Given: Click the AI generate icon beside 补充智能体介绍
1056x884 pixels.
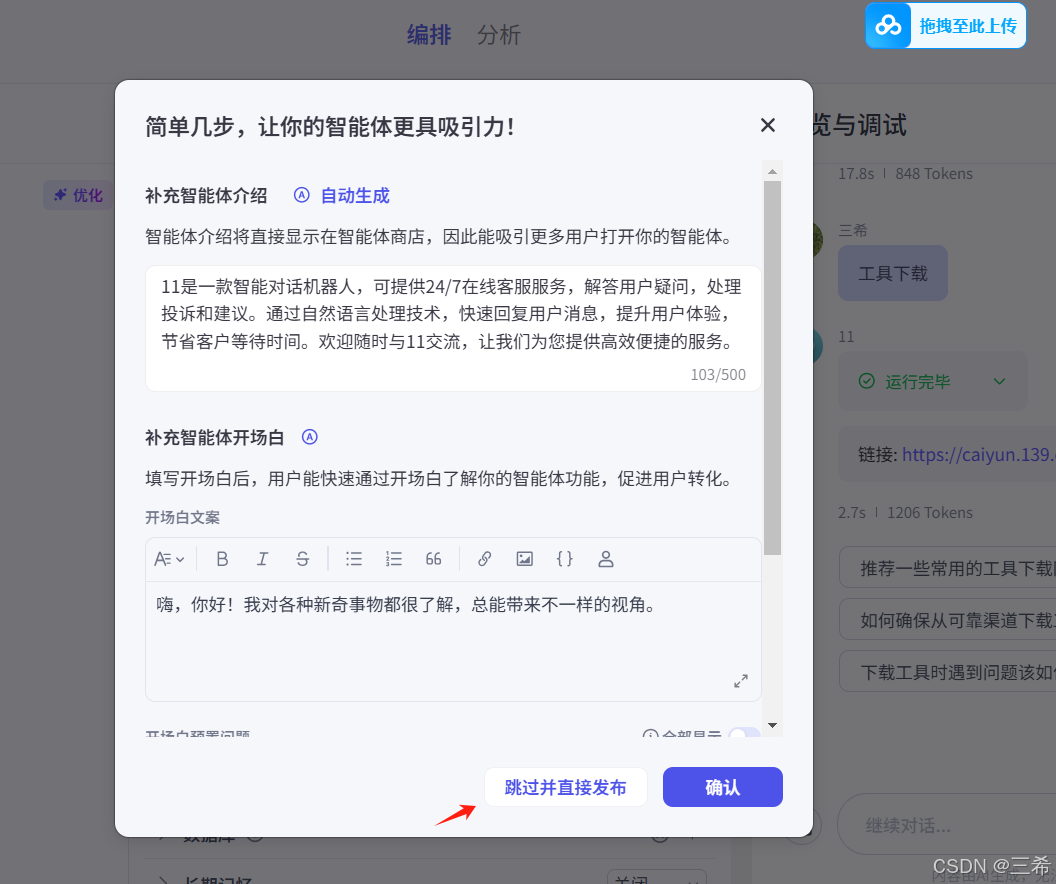Looking at the screenshot, I should pyautogui.click(x=302, y=195).
